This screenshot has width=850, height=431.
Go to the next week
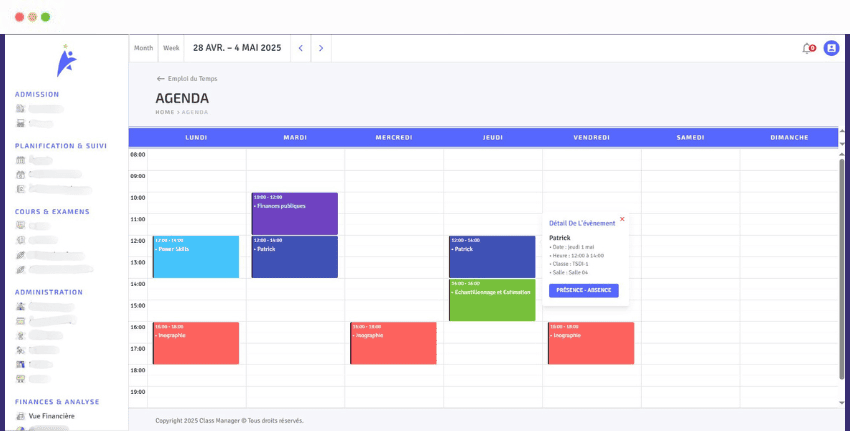pyautogui.click(x=321, y=48)
